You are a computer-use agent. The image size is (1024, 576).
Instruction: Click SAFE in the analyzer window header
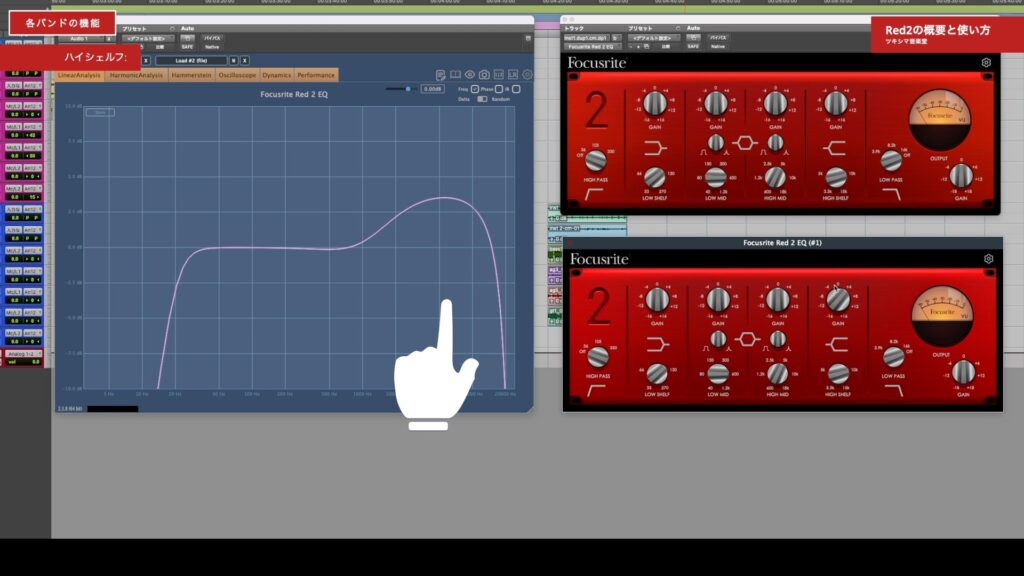click(x=187, y=47)
